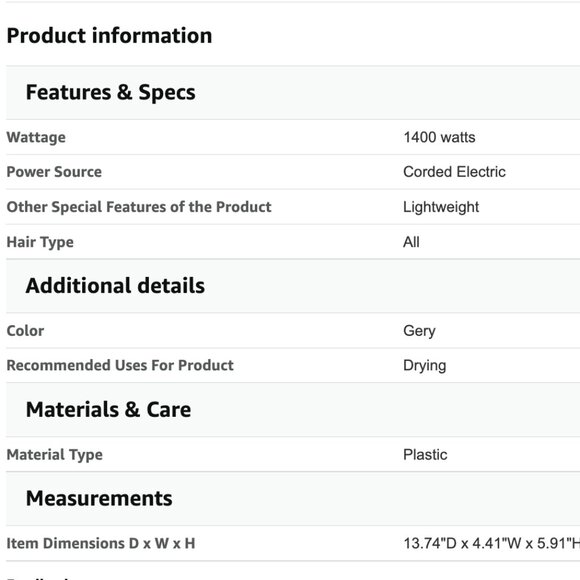
Task: Select the Power Source label
Action: coord(54,172)
